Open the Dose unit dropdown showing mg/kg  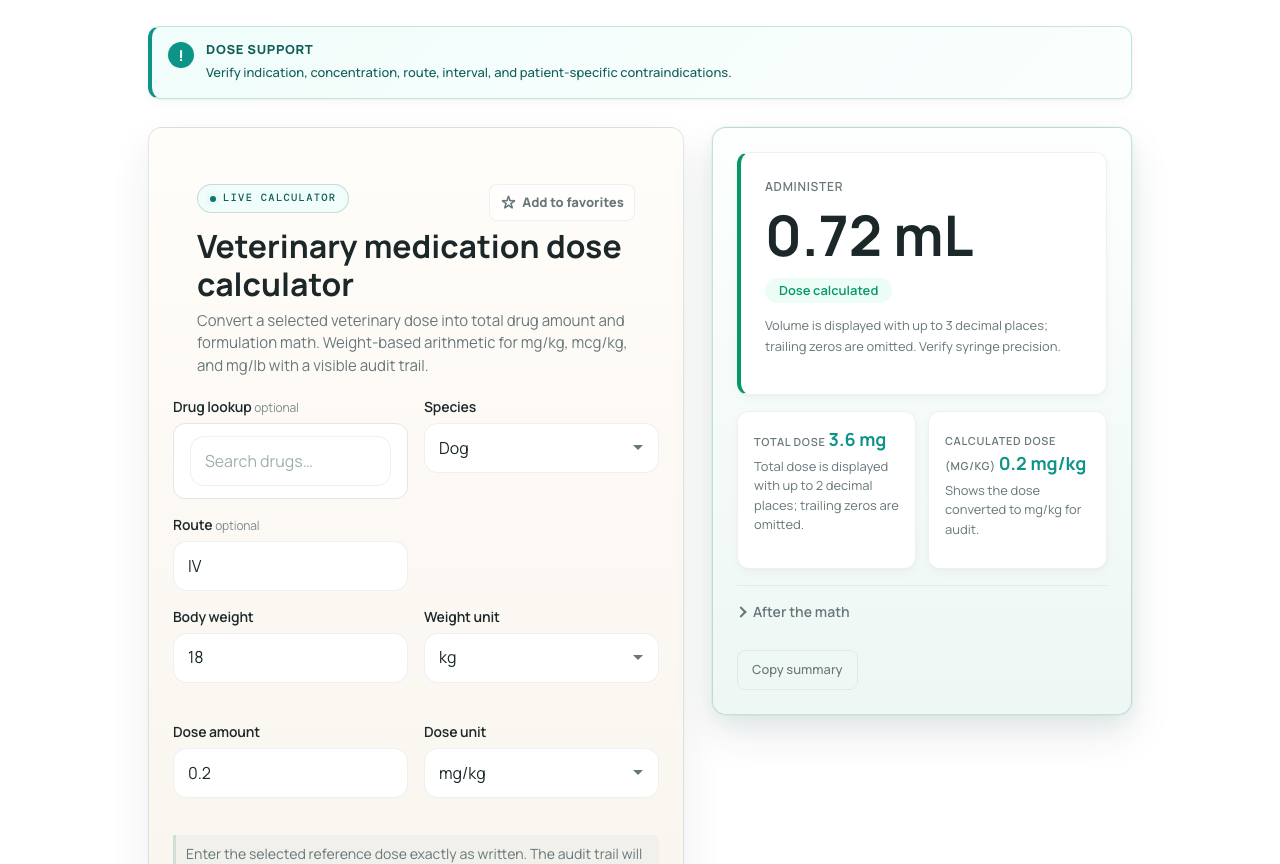541,773
